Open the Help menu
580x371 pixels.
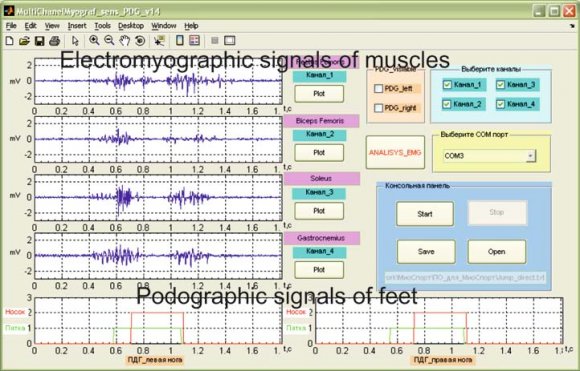pos(191,26)
